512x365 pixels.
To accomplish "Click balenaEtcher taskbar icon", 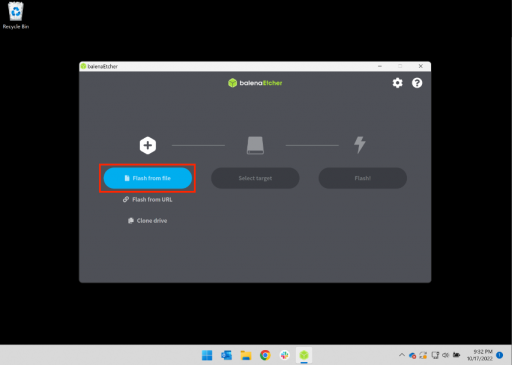I will [x=304, y=355].
